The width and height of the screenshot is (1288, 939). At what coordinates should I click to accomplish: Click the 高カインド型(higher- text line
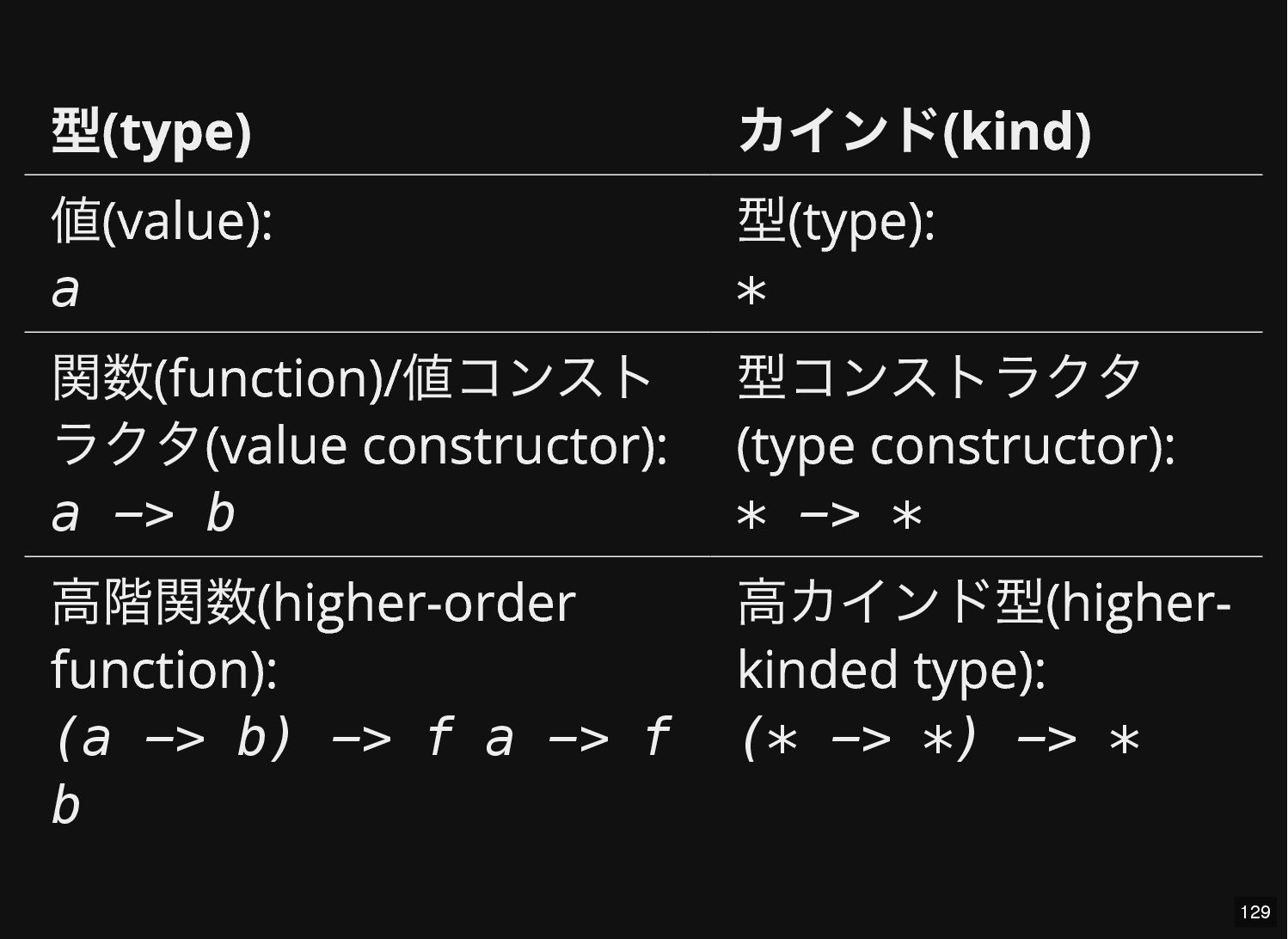coord(984,602)
